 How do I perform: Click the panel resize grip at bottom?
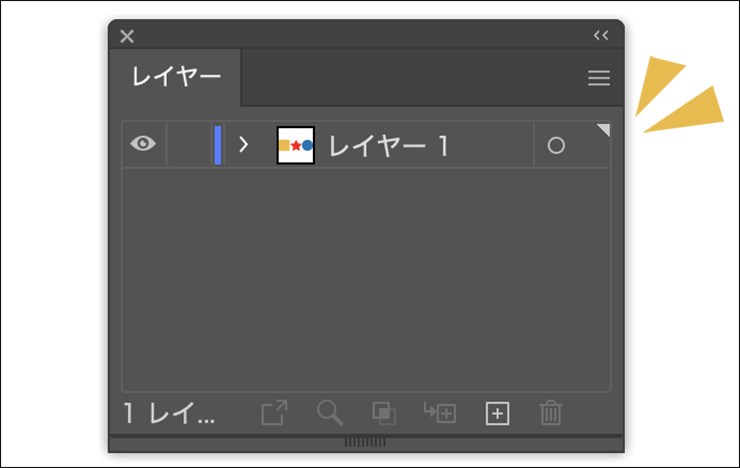pos(365,441)
